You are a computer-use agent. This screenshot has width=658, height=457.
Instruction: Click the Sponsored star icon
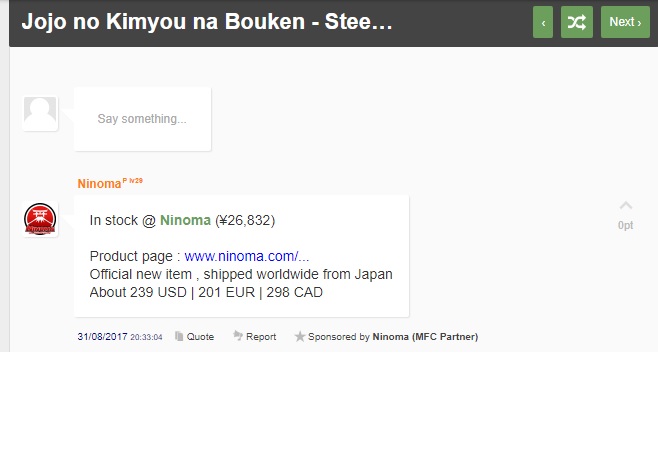[300, 336]
